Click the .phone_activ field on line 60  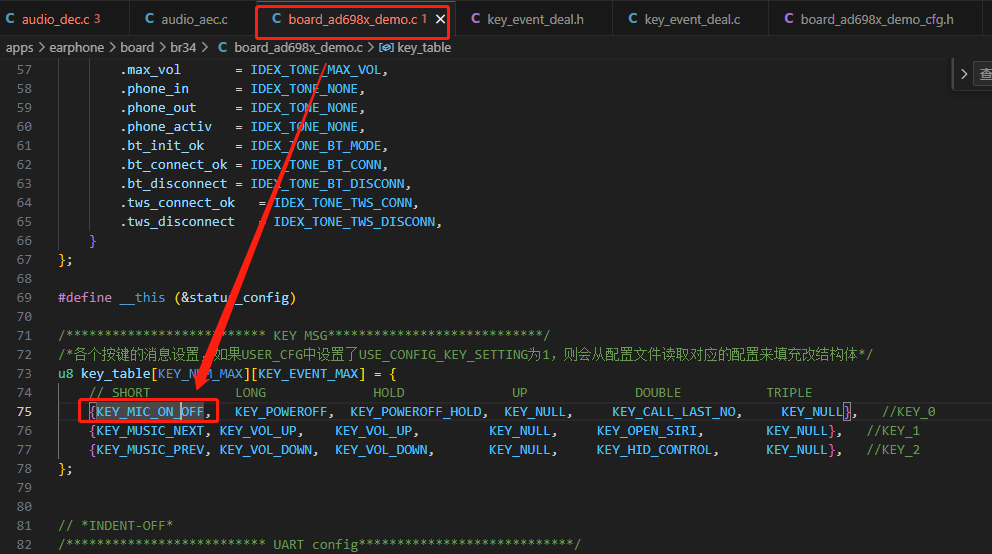click(166, 126)
